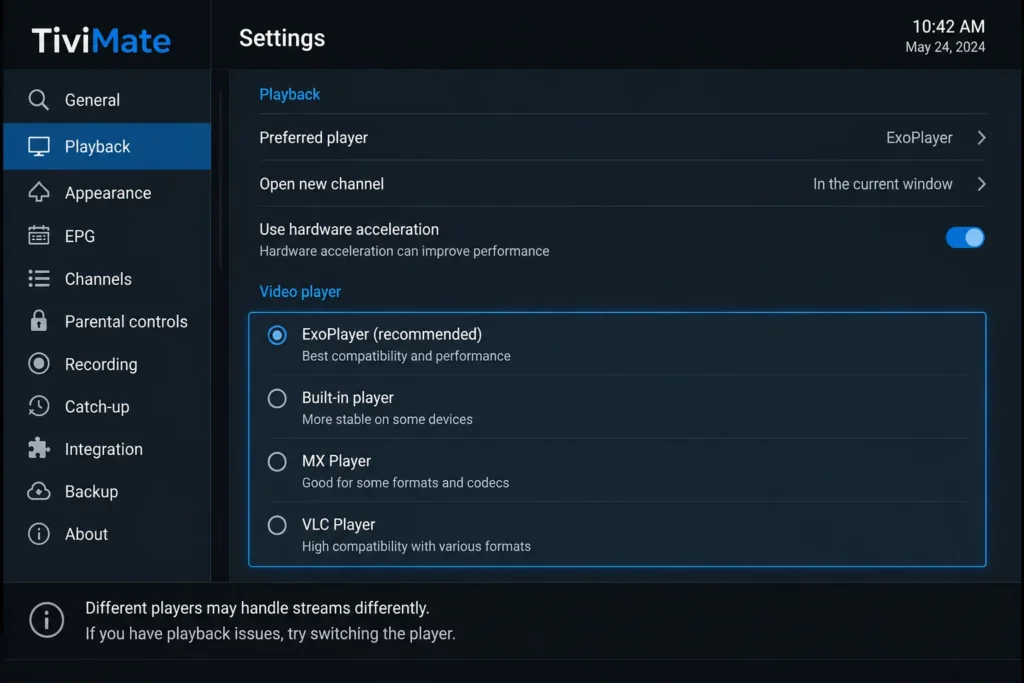Open Parental controls settings
Screen dimensions: 1024x683
click(x=107, y=321)
